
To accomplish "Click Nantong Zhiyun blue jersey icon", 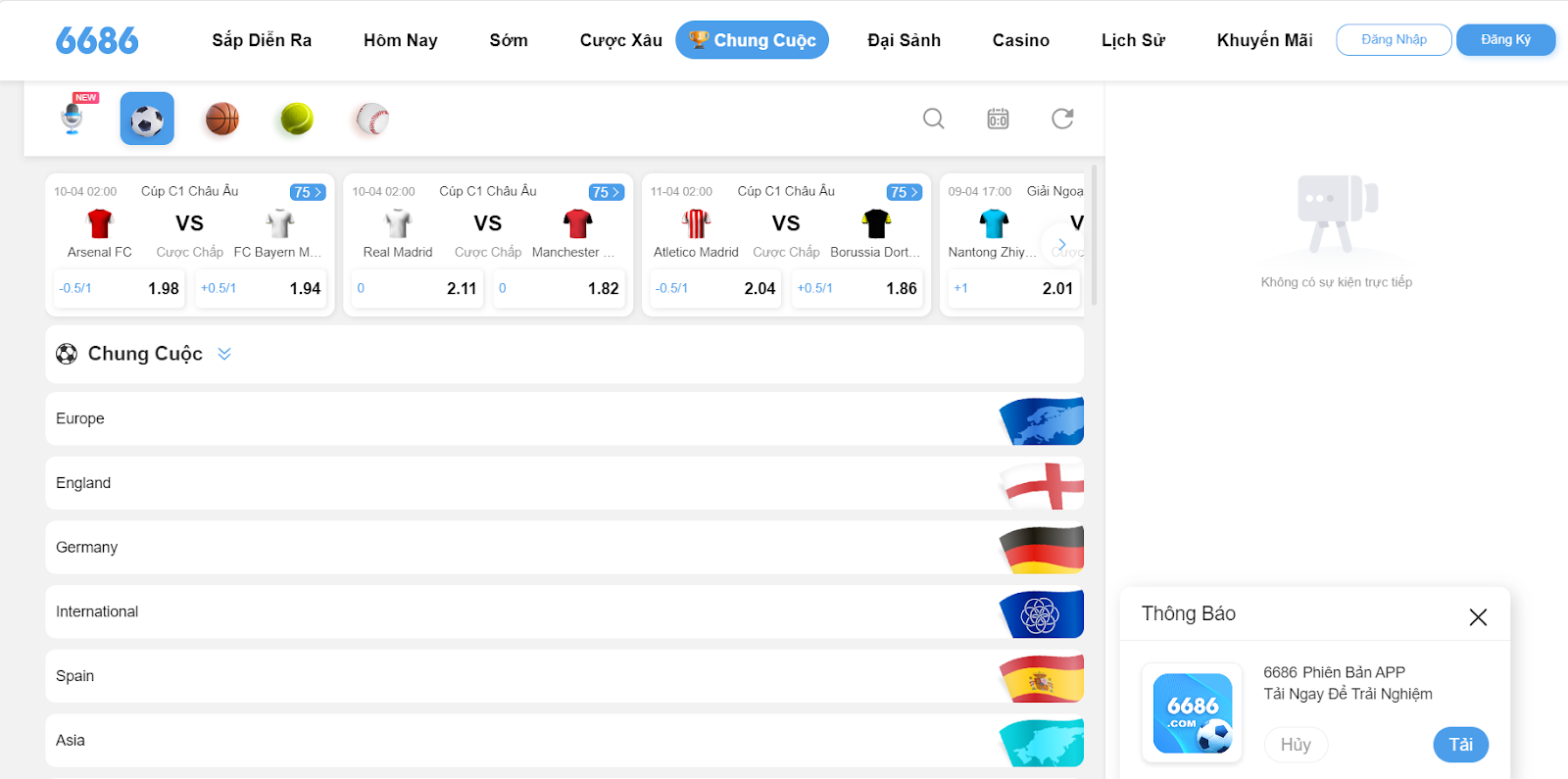I will [994, 223].
